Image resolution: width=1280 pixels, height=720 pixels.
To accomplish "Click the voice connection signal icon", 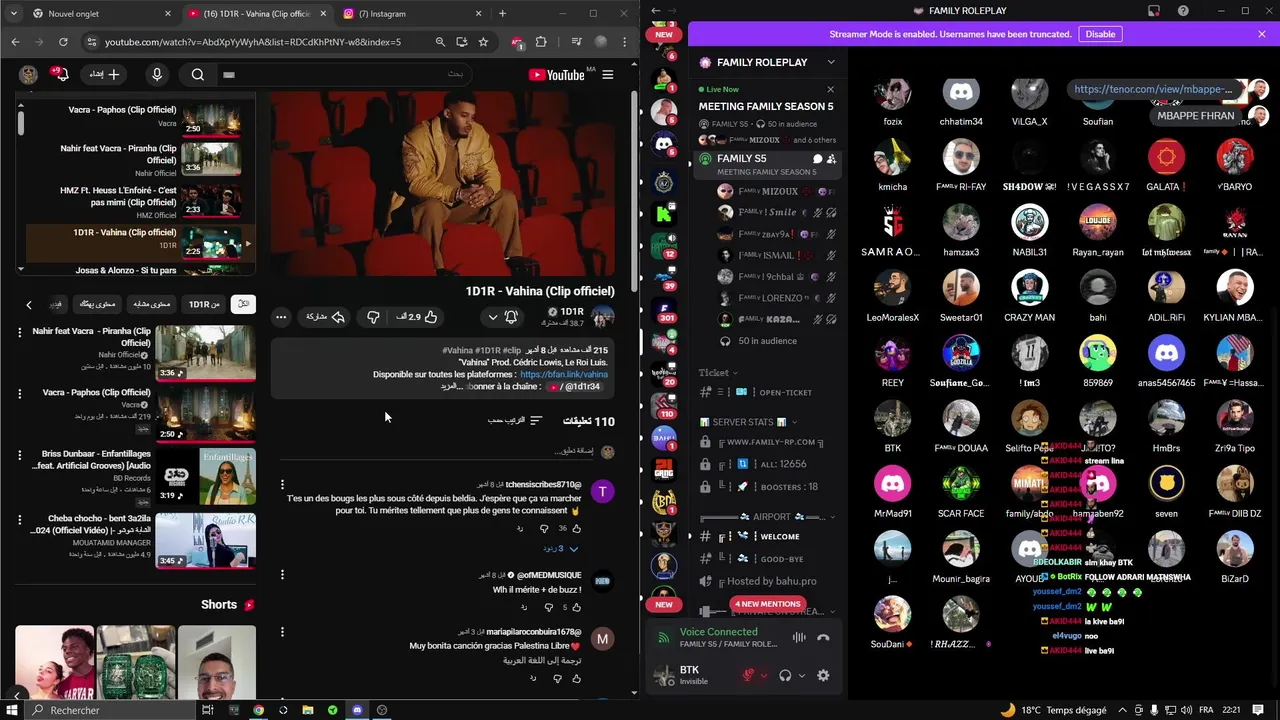I will tap(663, 637).
